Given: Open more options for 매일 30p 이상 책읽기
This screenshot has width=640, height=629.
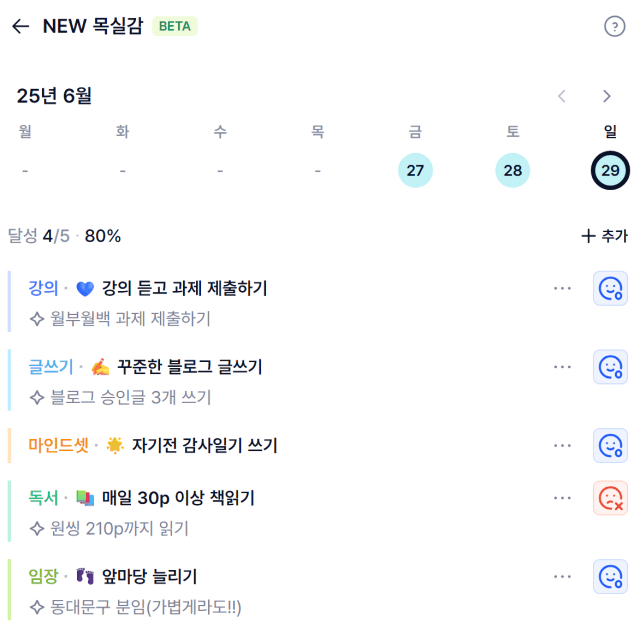Looking at the screenshot, I should click(562, 498).
